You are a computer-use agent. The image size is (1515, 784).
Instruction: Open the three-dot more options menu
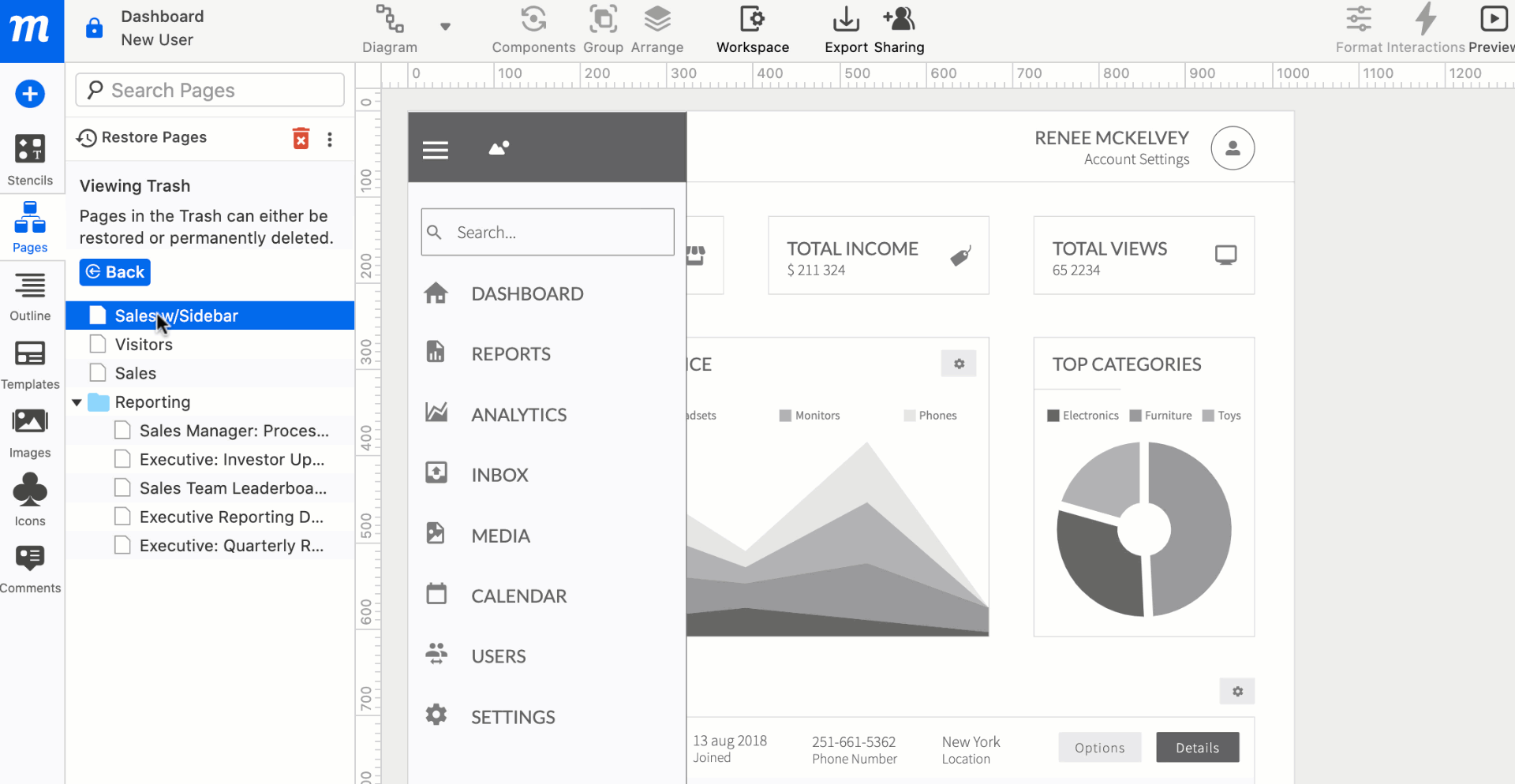coord(330,139)
